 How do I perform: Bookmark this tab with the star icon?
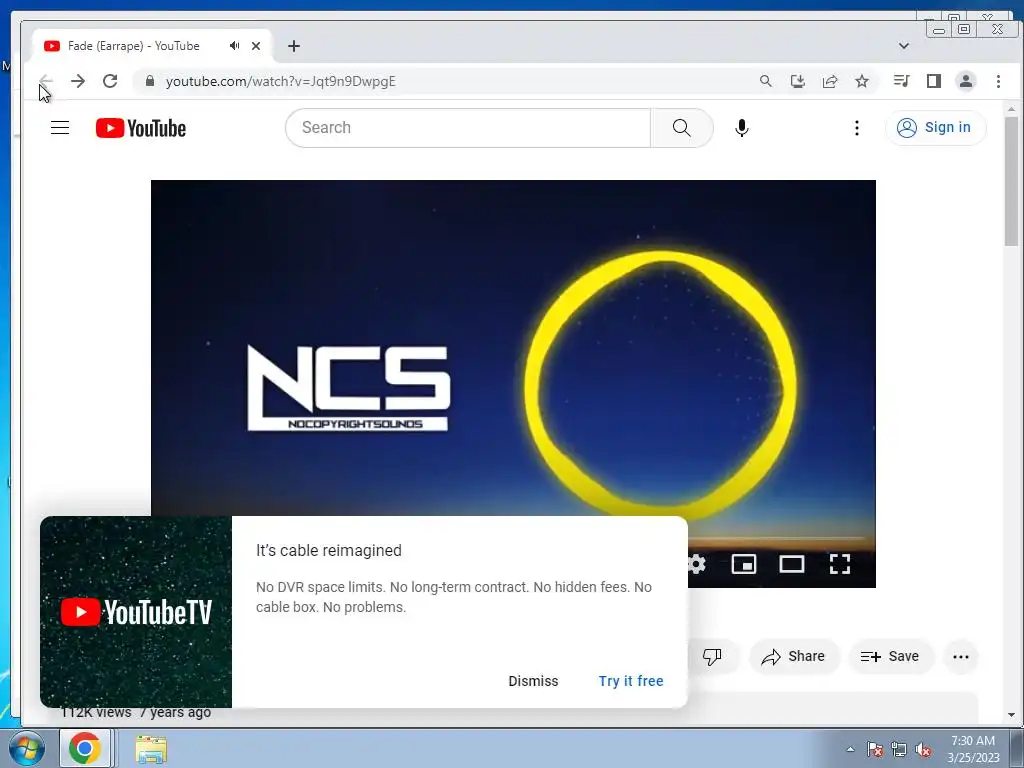(862, 81)
